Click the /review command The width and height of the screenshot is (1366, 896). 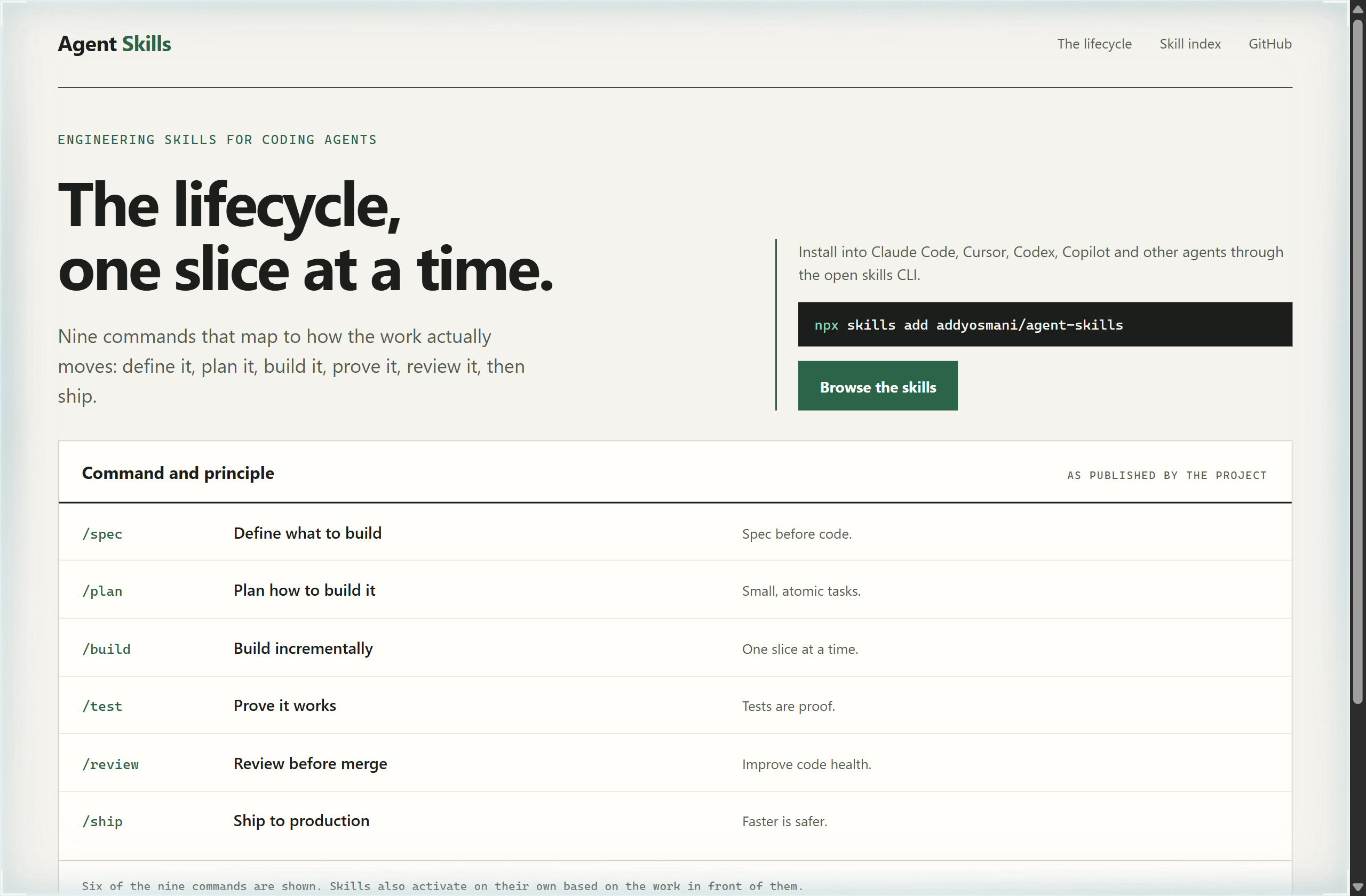110,765
